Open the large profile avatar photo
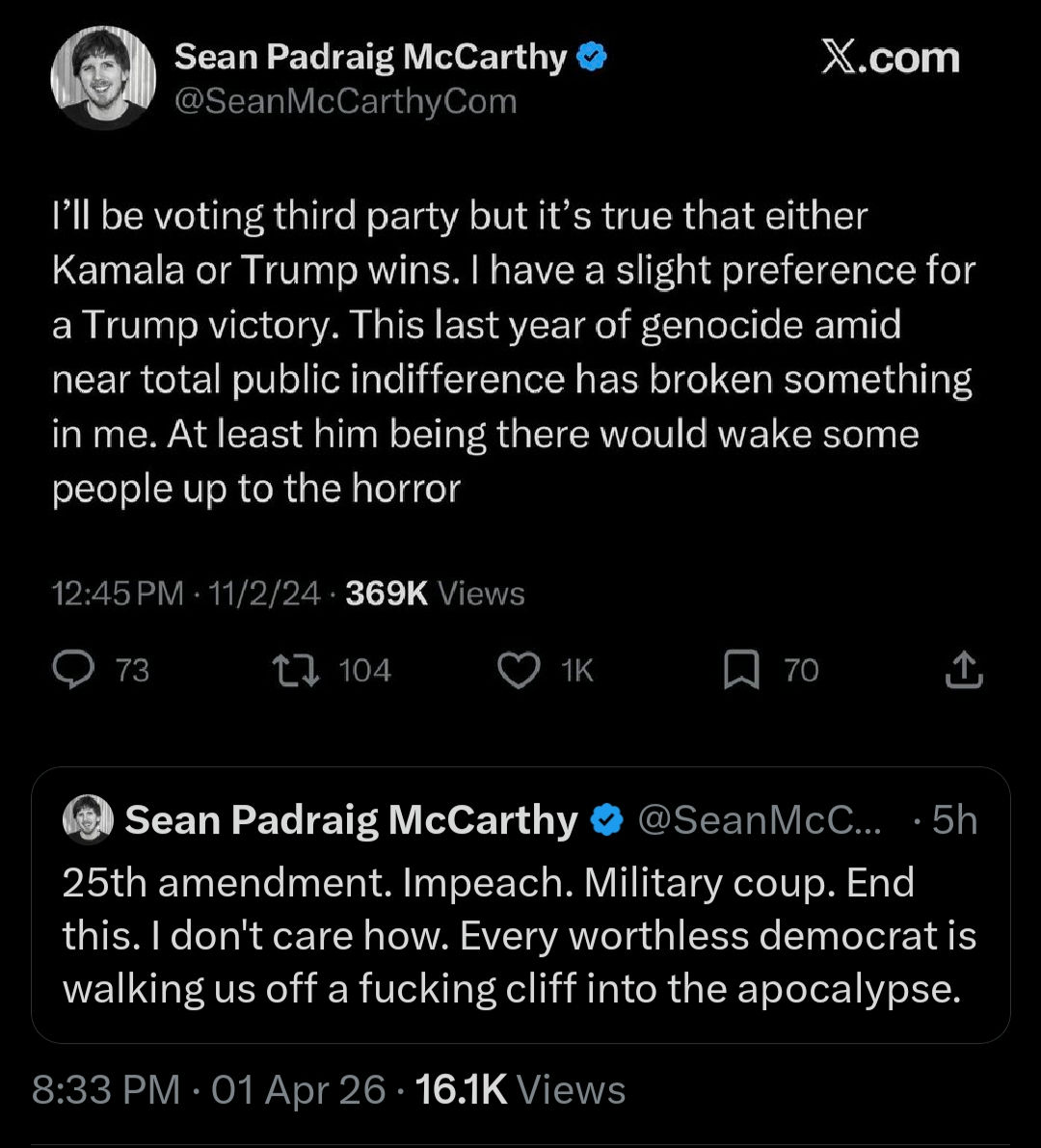Viewport: 1041px width, 1148px height. [x=103, y=77]
